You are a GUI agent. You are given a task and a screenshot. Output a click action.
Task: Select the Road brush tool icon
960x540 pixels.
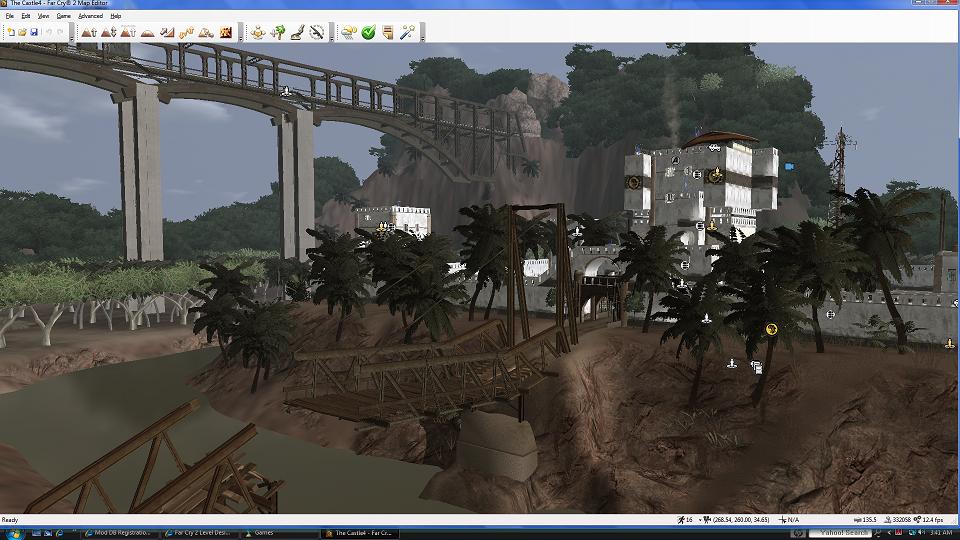click(x=297, y=32)
